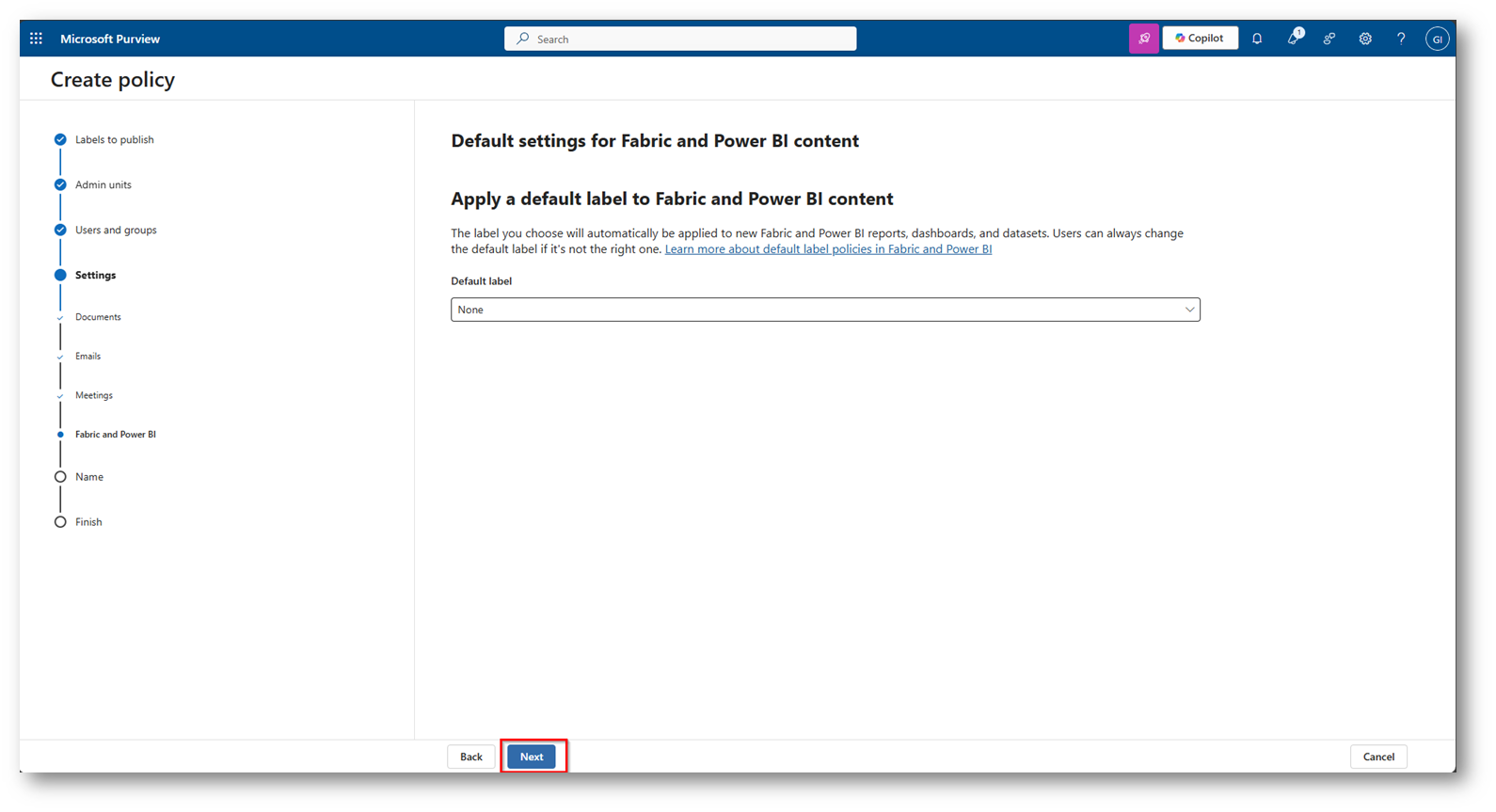
Task: Cancel the policy creation
Action: (1378, 756)
